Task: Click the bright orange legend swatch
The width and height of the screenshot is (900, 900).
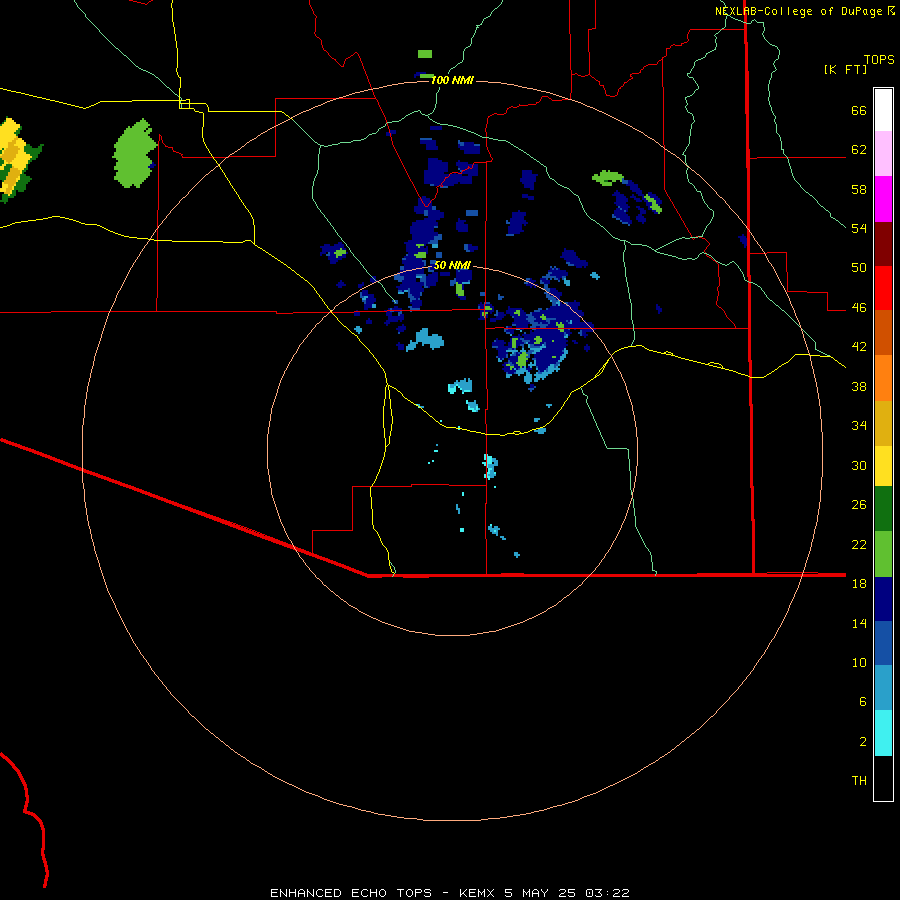Action: pos(883,378)
